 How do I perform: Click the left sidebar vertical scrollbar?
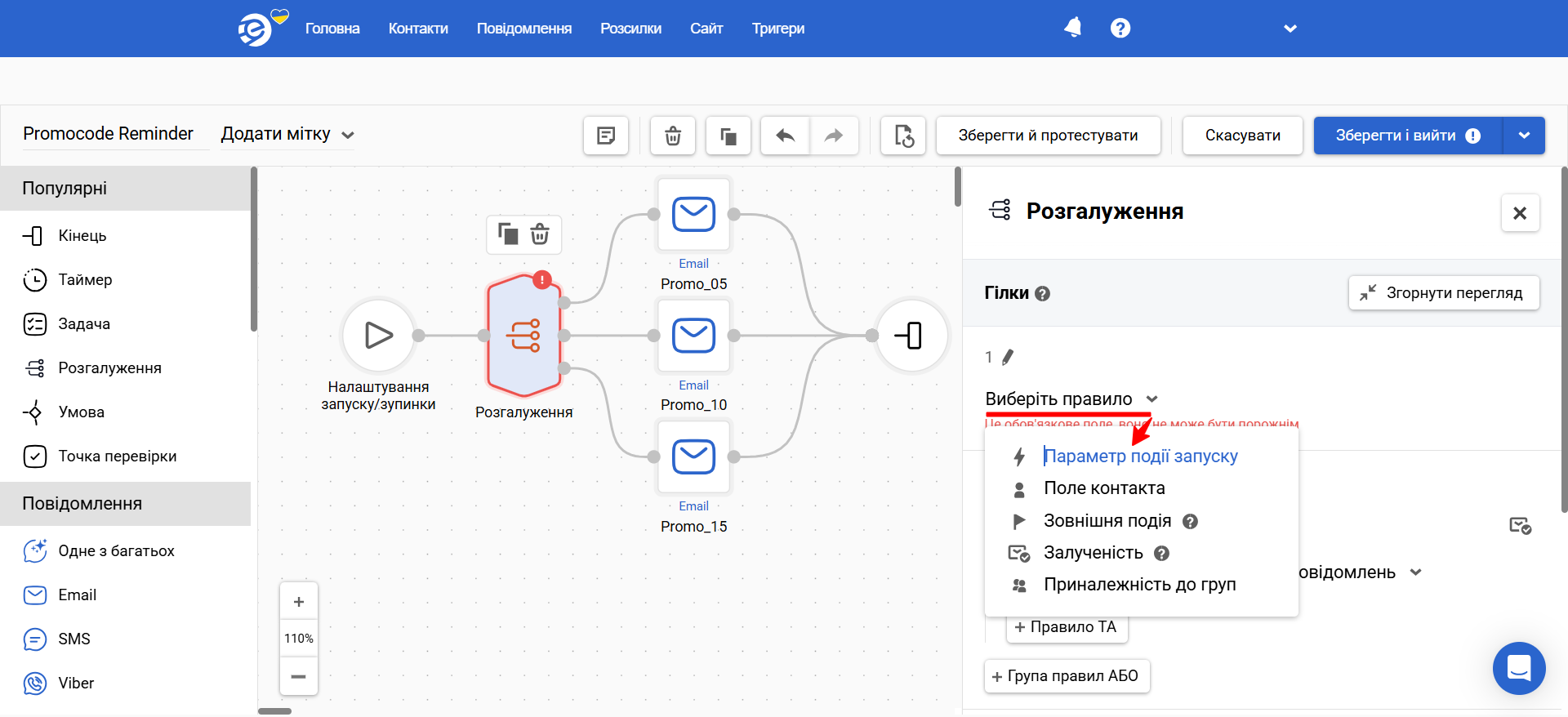[254, 249]
